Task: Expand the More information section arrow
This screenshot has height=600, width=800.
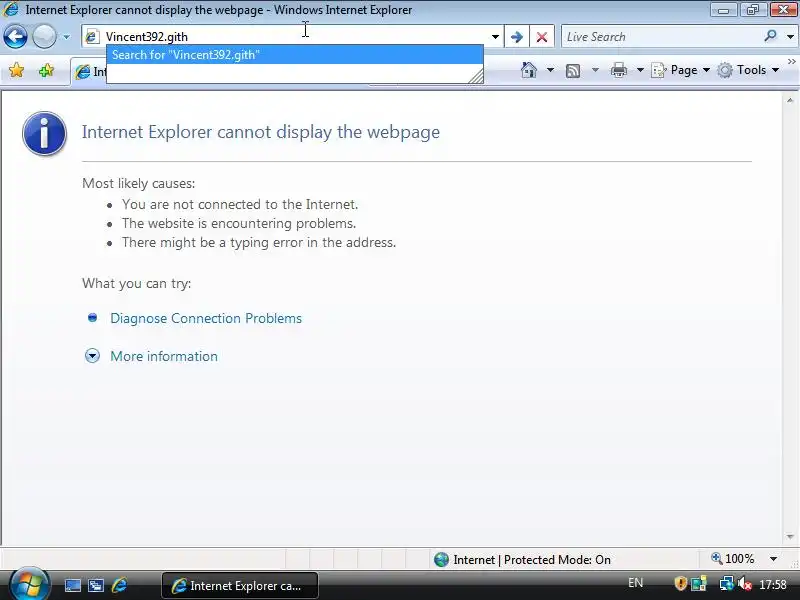Action: point(92,356)
